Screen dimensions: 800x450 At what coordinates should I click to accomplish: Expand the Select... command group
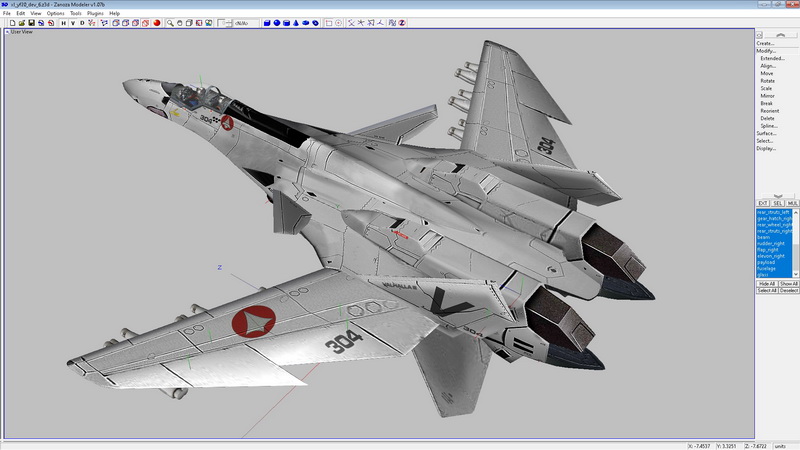click(x=765, y=141)
